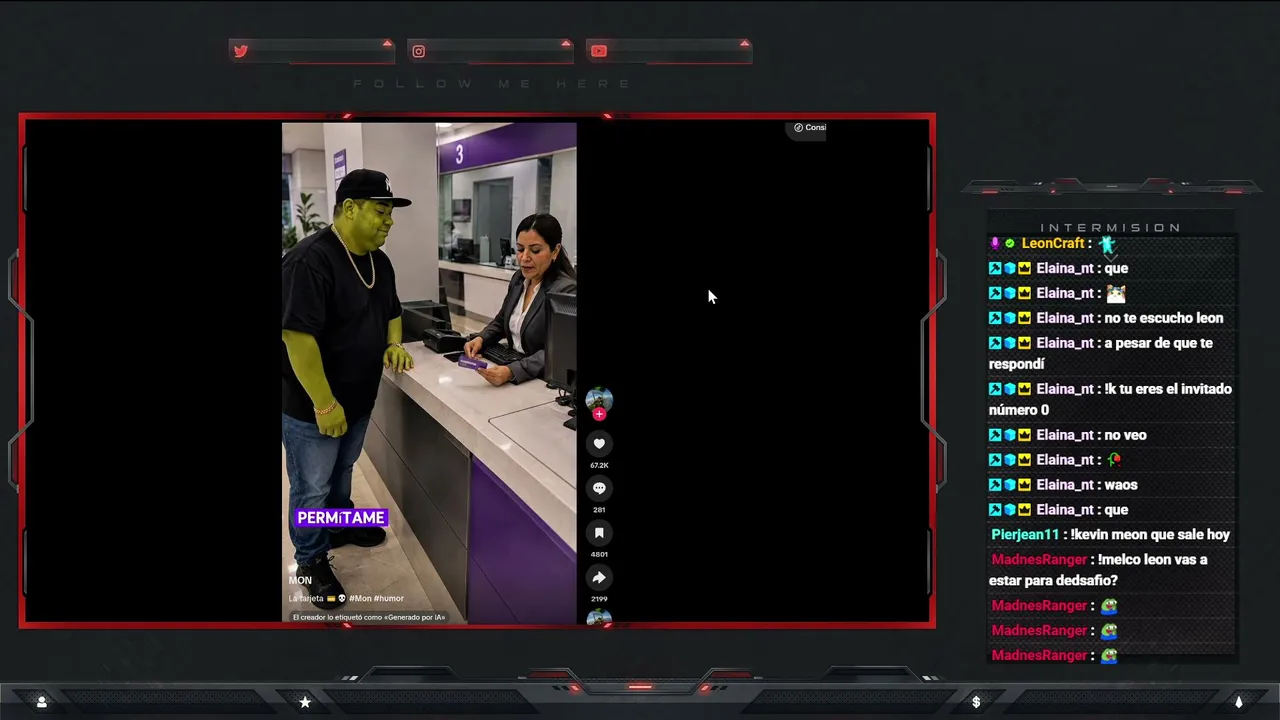Like the TikTok video with the heart icon
This screenshot has width=1280, height=720.
[x=599, y=444]
